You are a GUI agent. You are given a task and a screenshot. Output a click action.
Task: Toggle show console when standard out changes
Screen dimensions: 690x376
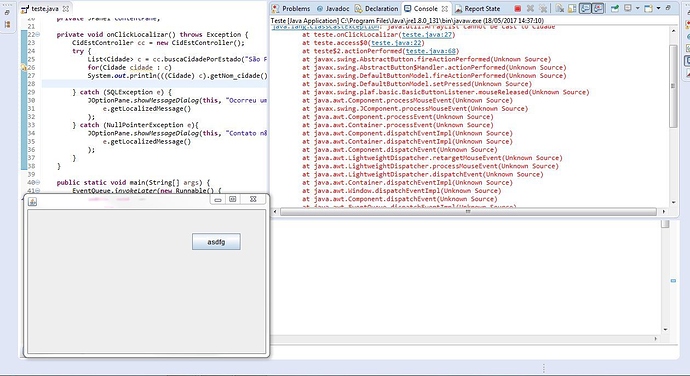585,8
